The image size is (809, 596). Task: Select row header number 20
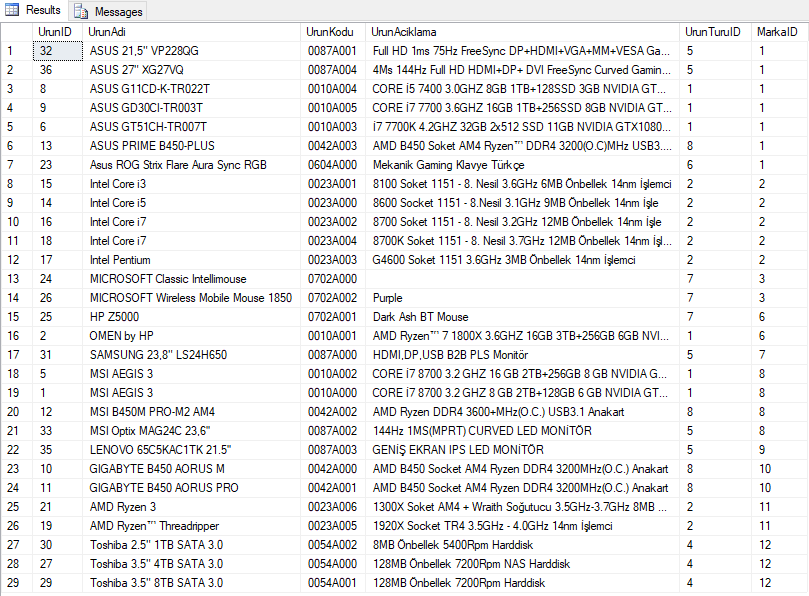pyautogui.click(x=17, y=412)
